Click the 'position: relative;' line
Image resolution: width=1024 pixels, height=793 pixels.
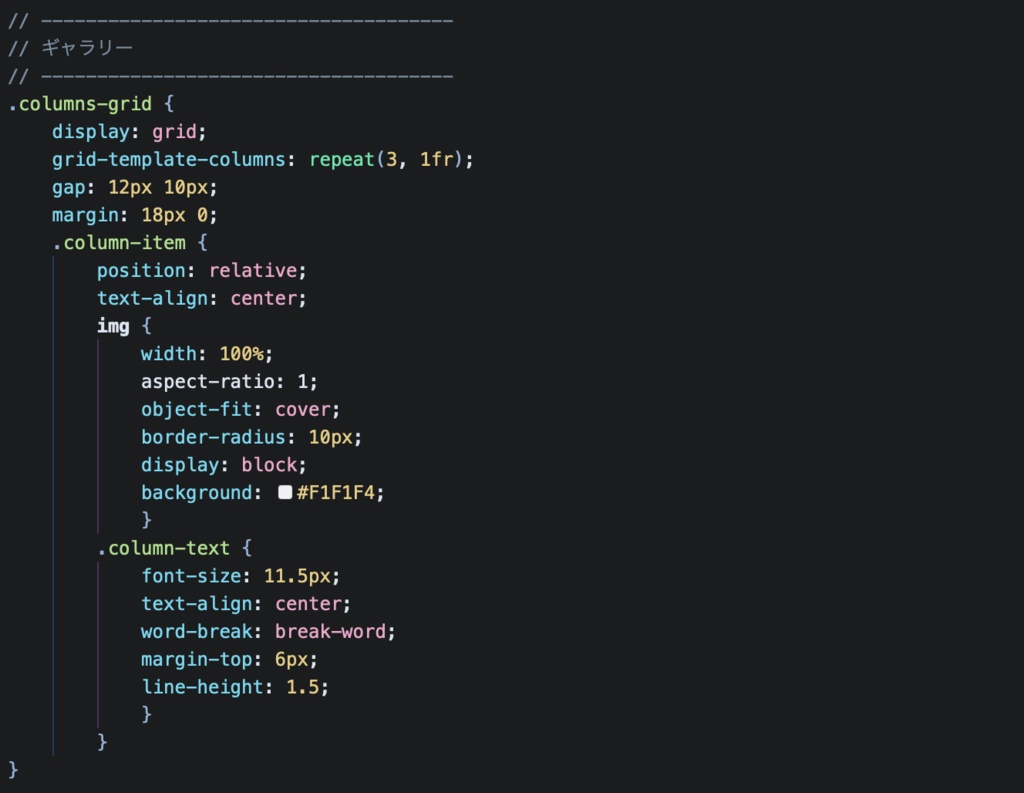coord(202,270)
